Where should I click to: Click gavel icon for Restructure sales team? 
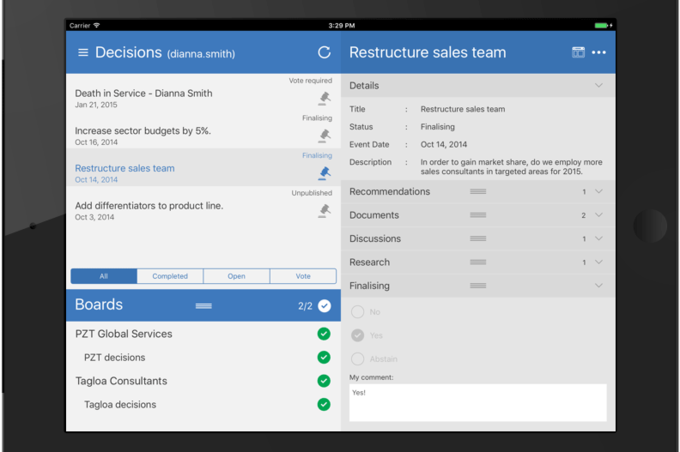324,174
